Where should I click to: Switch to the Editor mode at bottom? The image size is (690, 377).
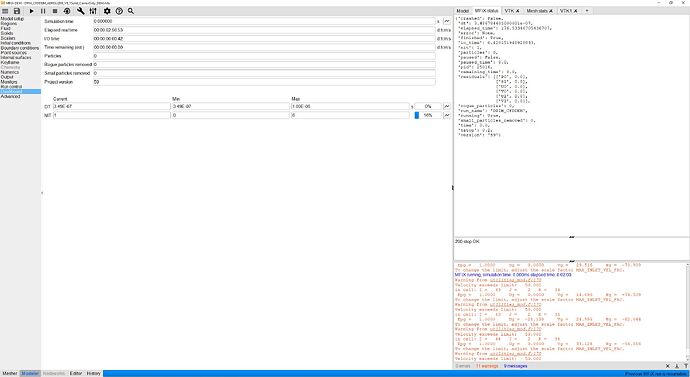(76, 373)
